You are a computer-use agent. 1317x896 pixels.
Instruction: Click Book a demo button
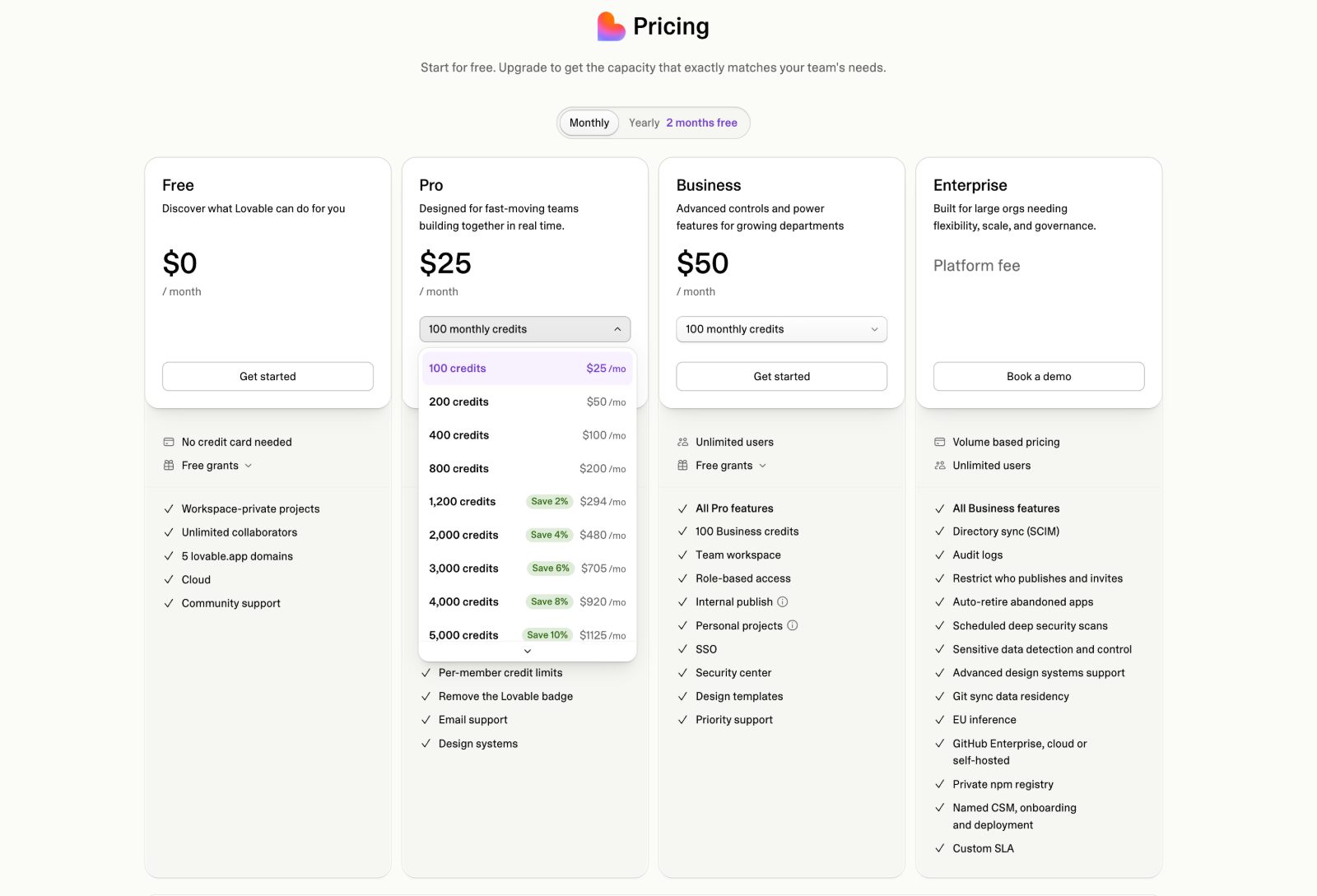pyautogui.click(x=1039, y=376)
